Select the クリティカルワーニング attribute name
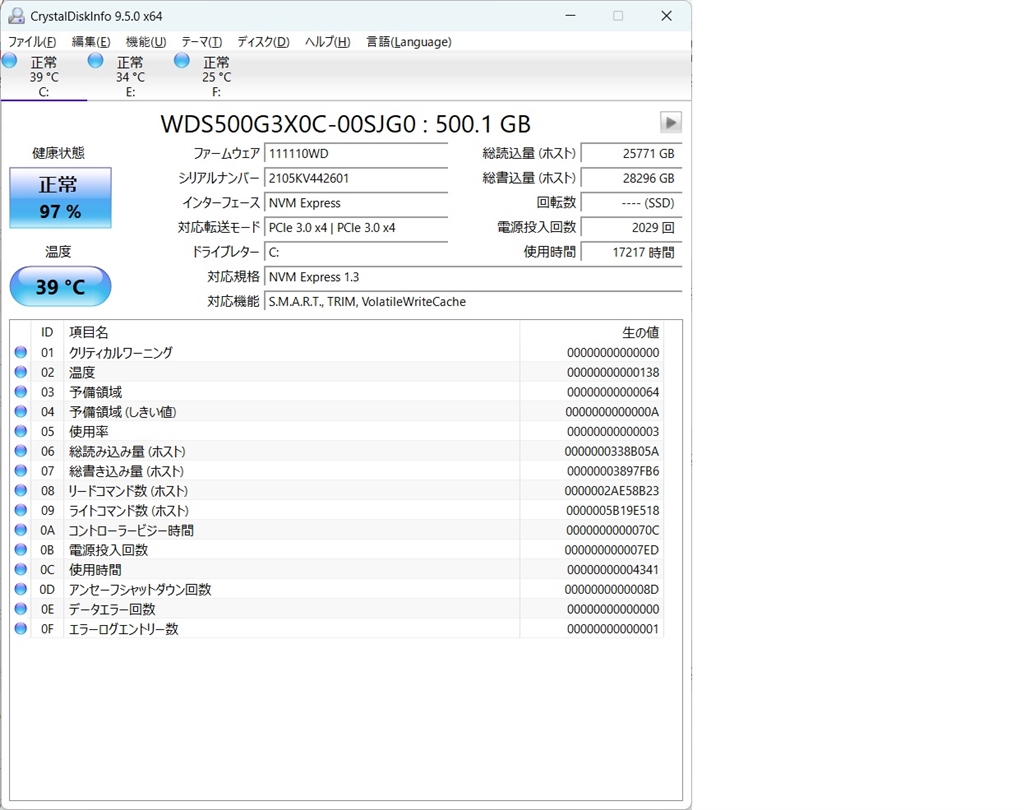The image size is (1024, 810). pyautogui.click(x=121, y=352)
